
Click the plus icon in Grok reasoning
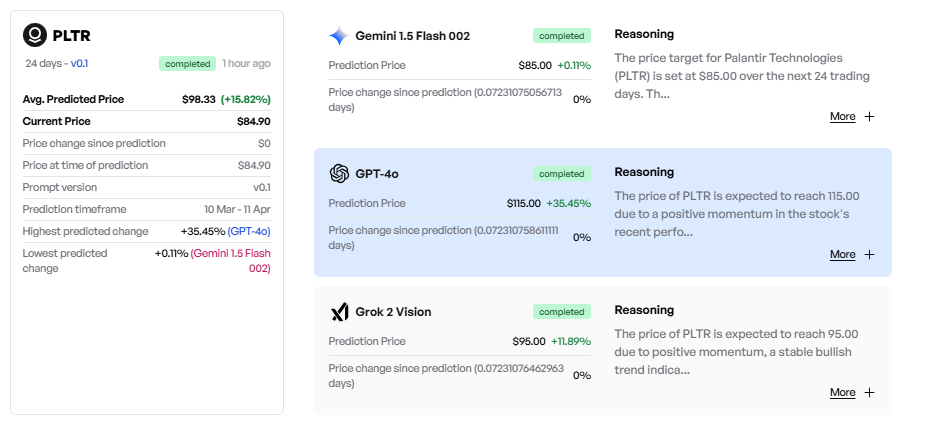click(869, 393)
